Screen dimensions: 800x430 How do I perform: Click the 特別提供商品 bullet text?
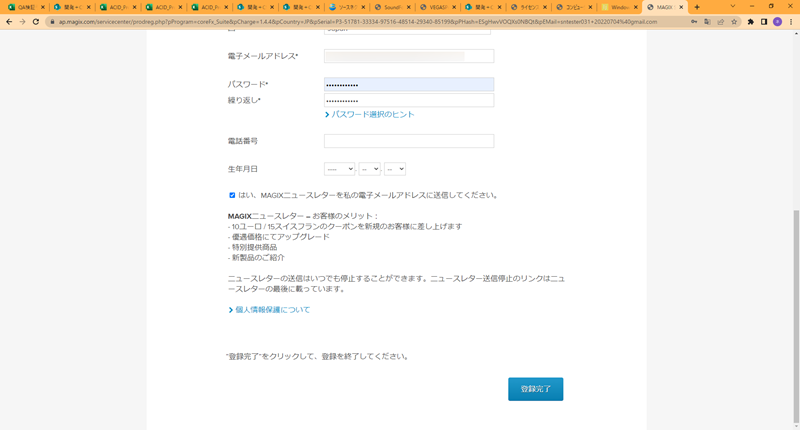253,247
